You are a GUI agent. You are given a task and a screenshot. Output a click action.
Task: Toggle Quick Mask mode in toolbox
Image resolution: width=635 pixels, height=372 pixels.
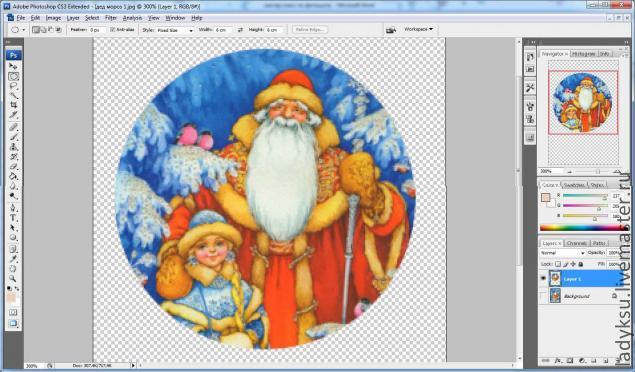click(x=13, y=312)
